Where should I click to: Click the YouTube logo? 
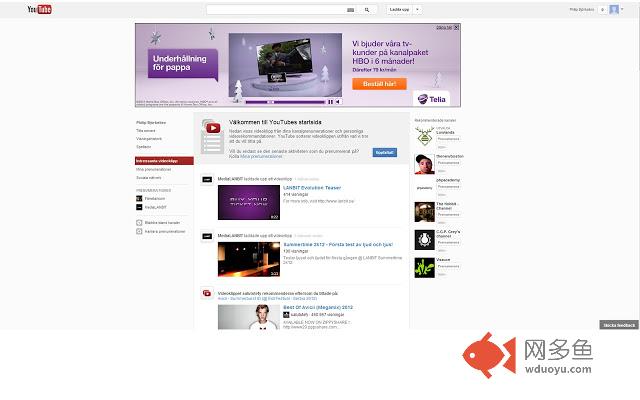pyautogui.click(x=40, y=9)
